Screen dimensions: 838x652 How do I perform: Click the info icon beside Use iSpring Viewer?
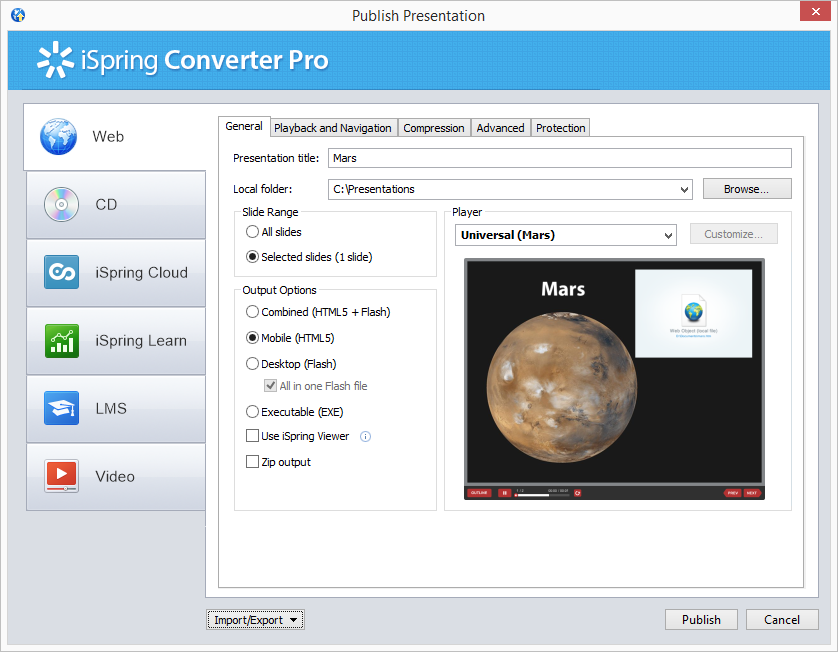tap(364, 436)
